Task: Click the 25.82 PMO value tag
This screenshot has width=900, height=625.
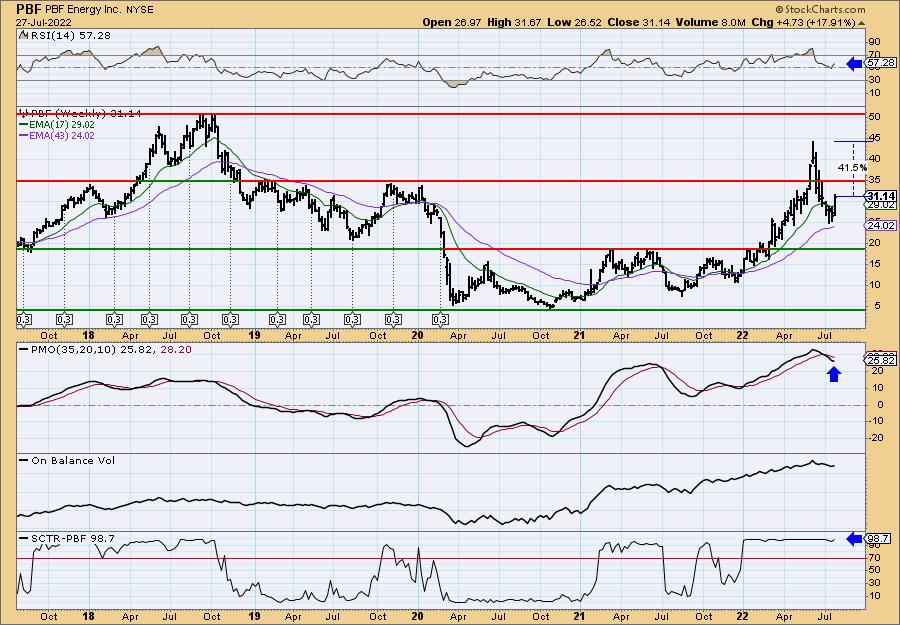Action: click(882, 360)
